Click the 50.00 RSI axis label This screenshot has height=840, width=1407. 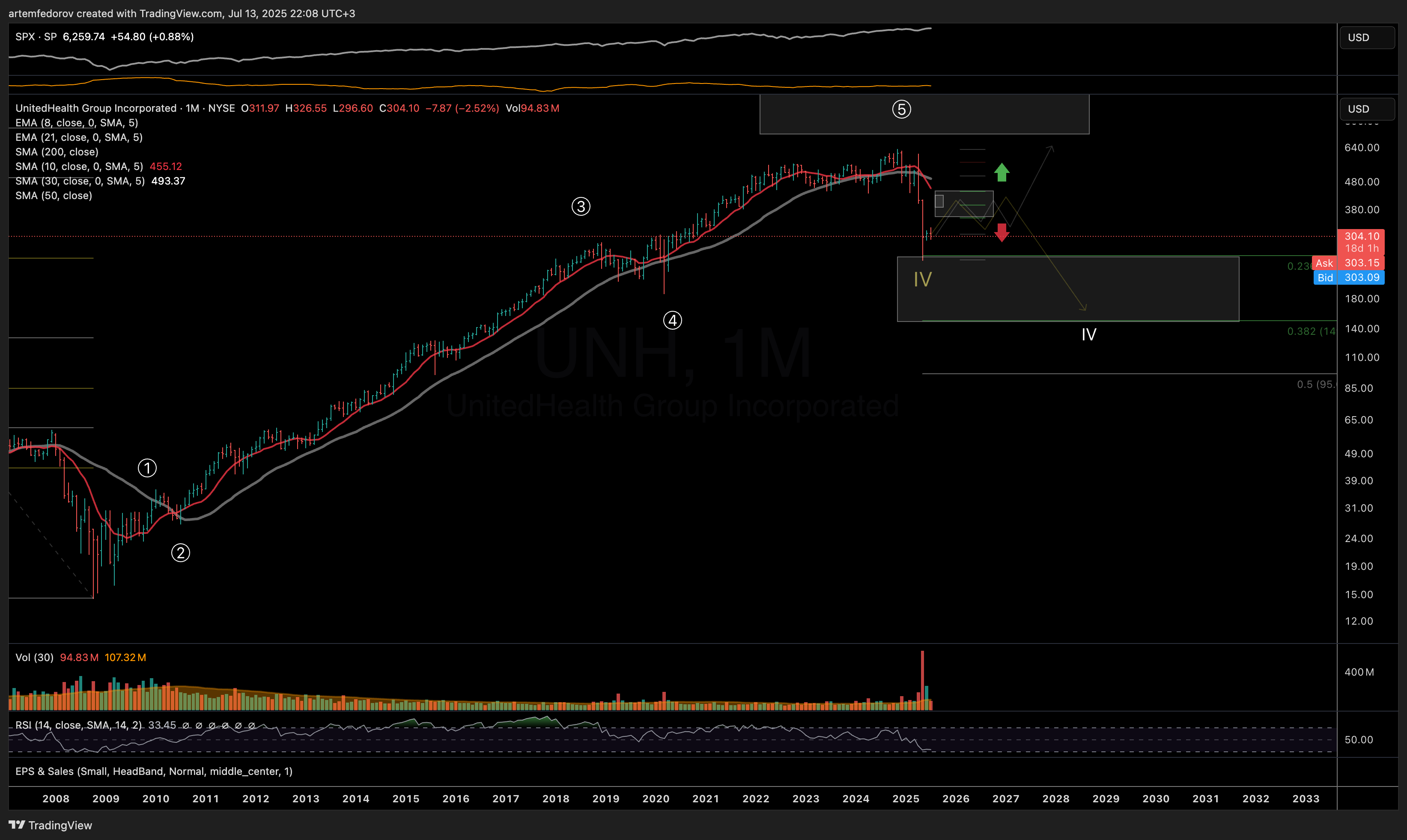point(1359,740)
